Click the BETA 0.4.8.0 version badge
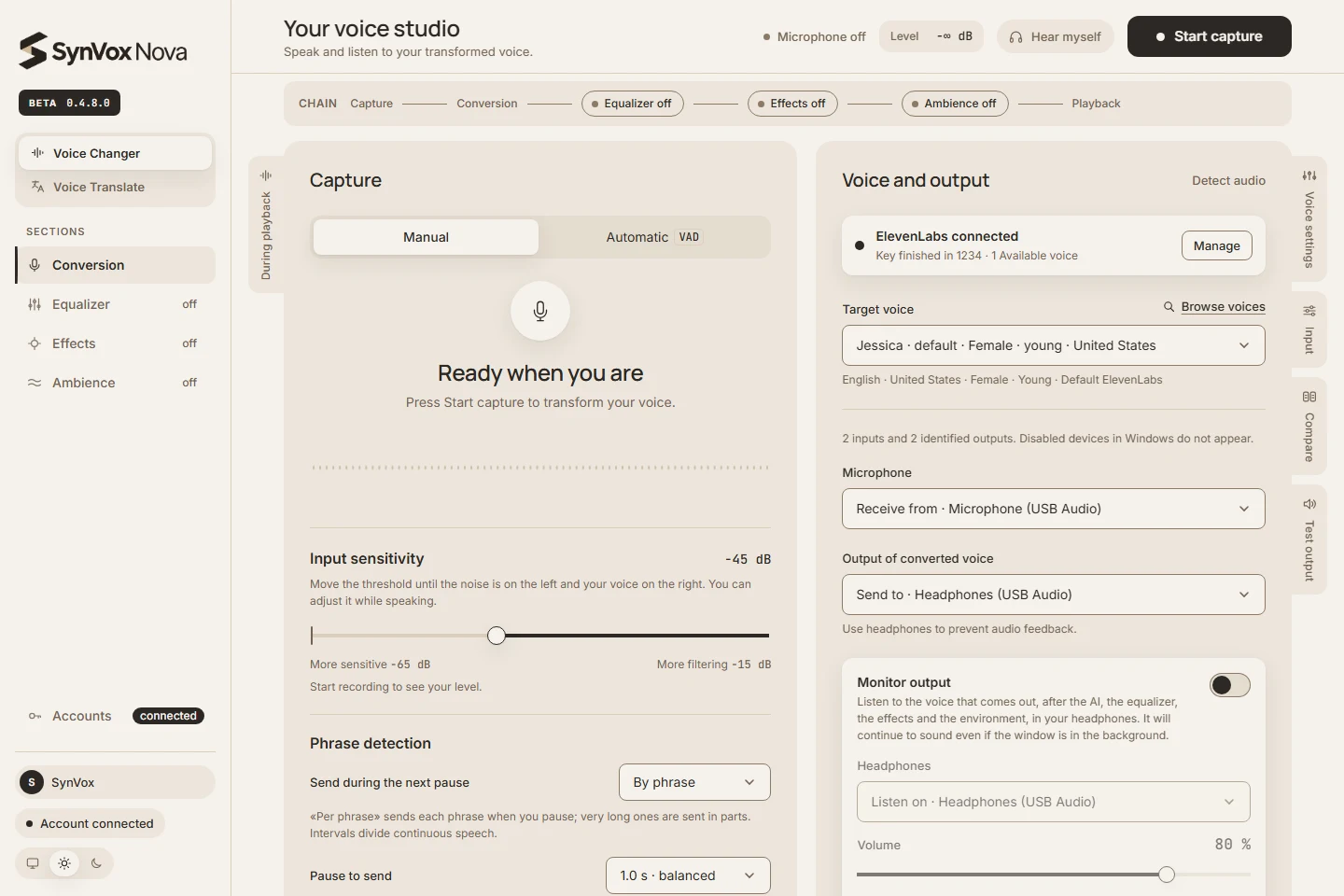The image size is (1344, 896). pyautogui.click(x=69, y=103)
